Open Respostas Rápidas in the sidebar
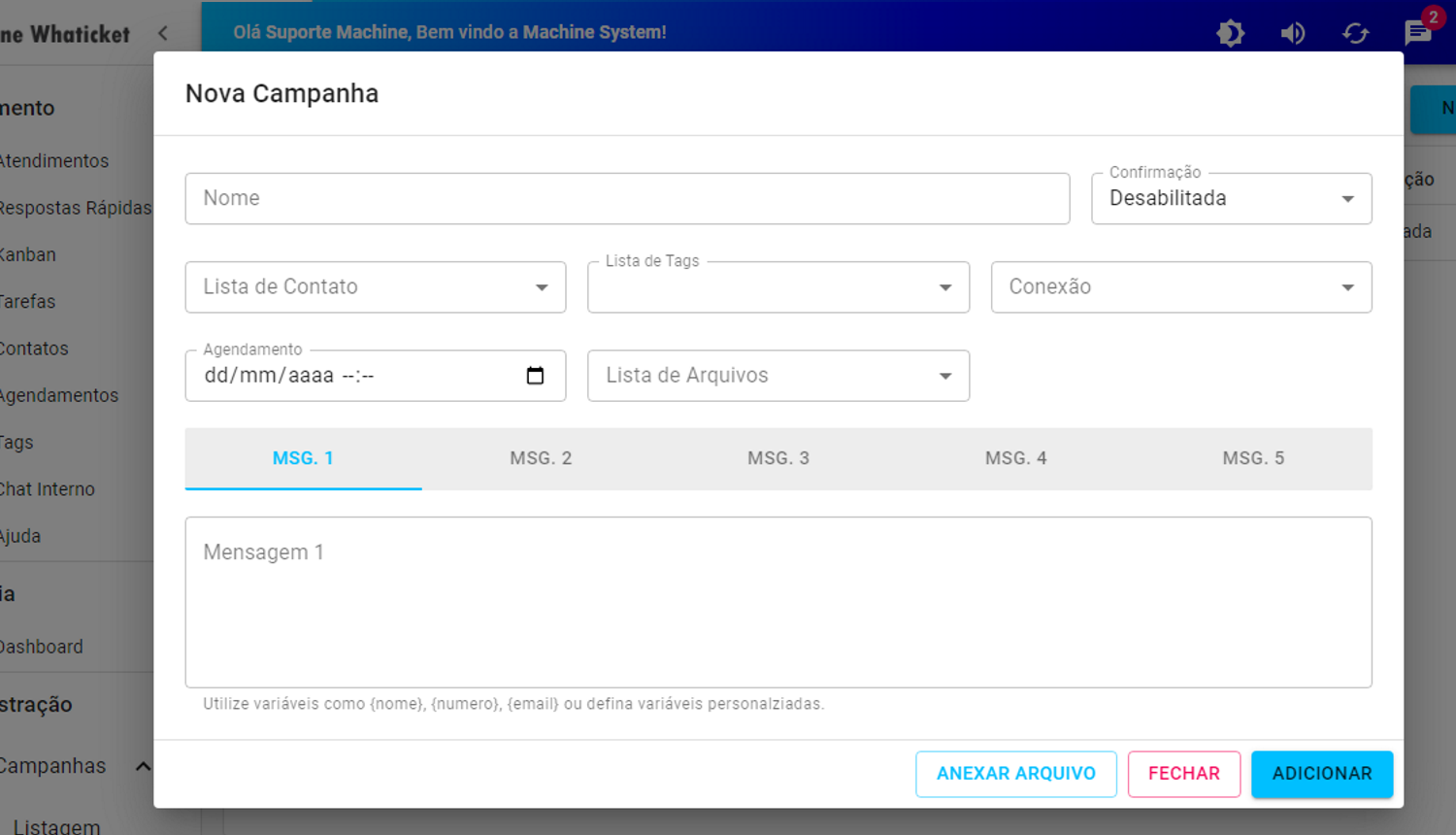1456x835 pixels. tap(77, 208)
